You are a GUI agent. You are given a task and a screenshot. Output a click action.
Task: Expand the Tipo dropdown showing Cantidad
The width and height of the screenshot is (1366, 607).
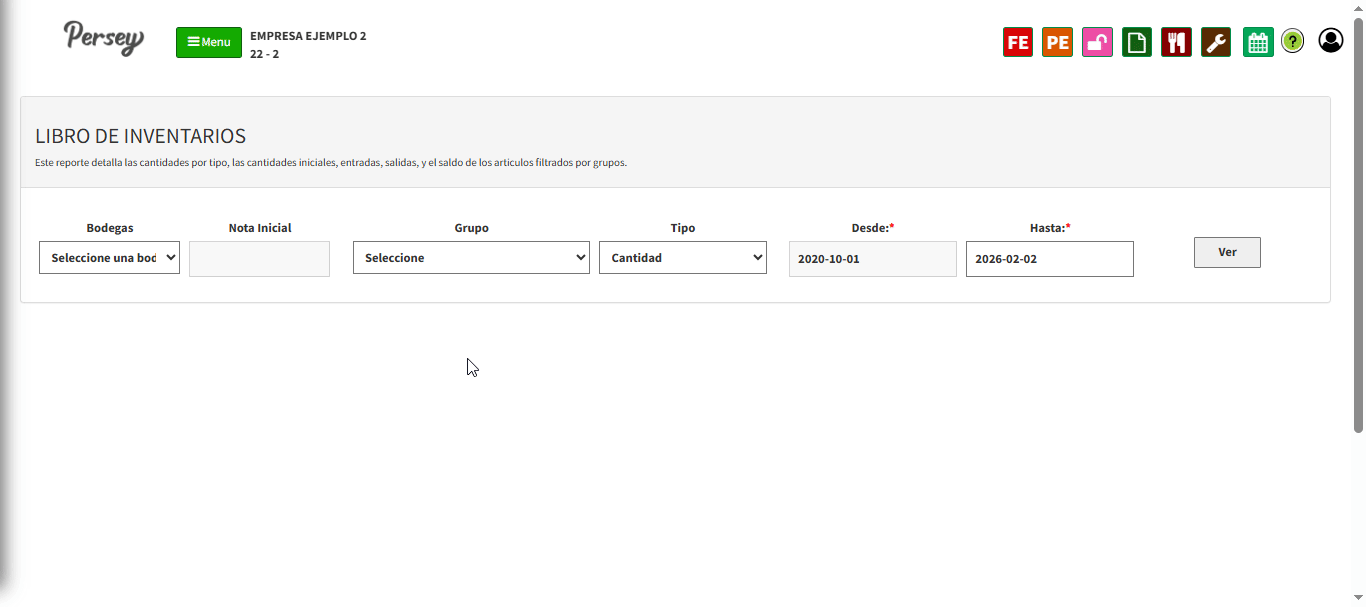pos(682,257)
